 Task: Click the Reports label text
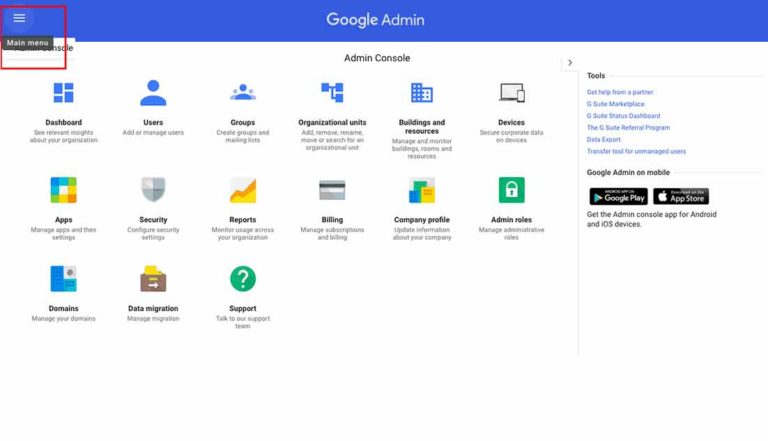243,220
